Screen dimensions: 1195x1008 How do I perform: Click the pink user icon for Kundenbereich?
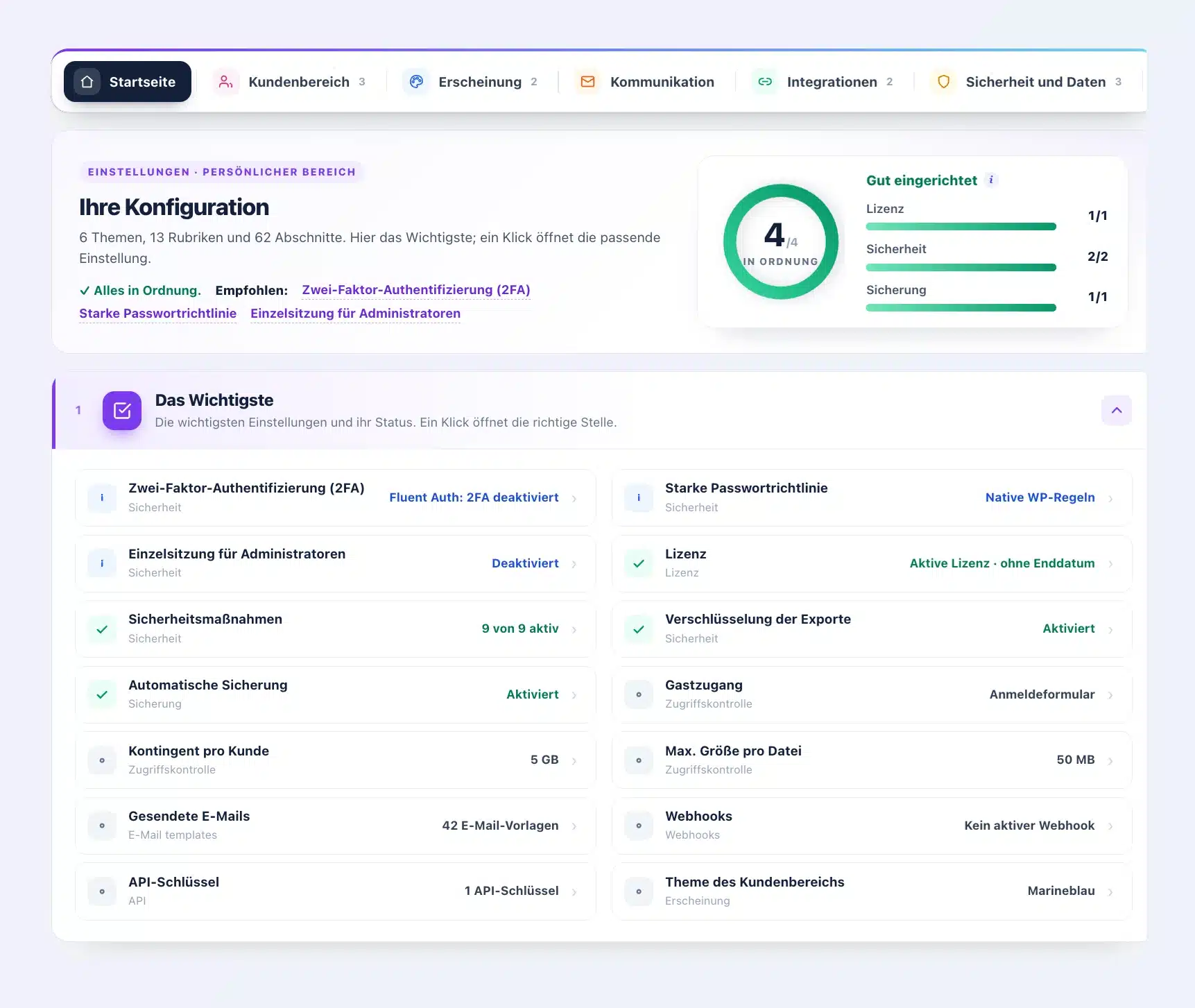(225, 82)
